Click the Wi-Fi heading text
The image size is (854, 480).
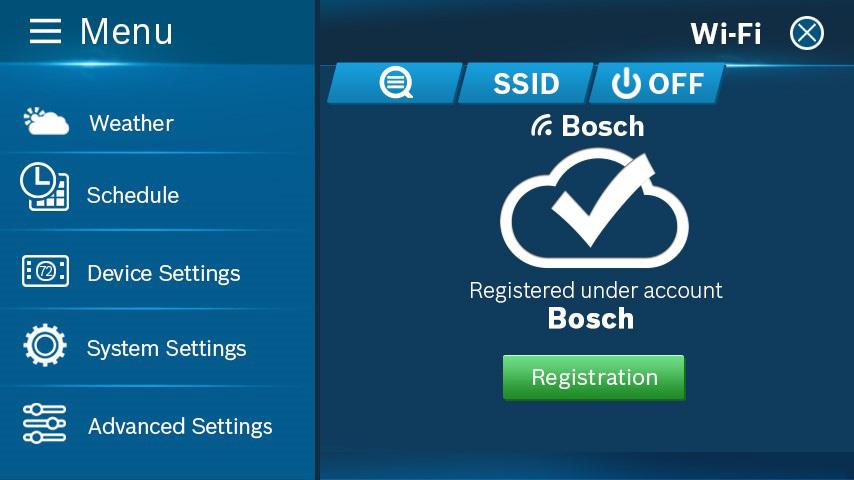725,34
